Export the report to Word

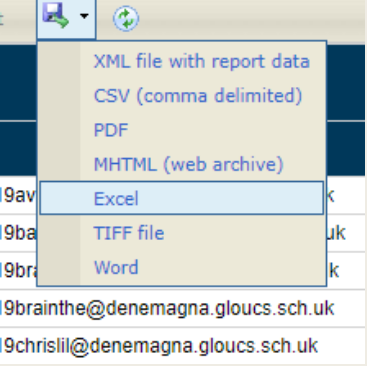pos(116,267)
